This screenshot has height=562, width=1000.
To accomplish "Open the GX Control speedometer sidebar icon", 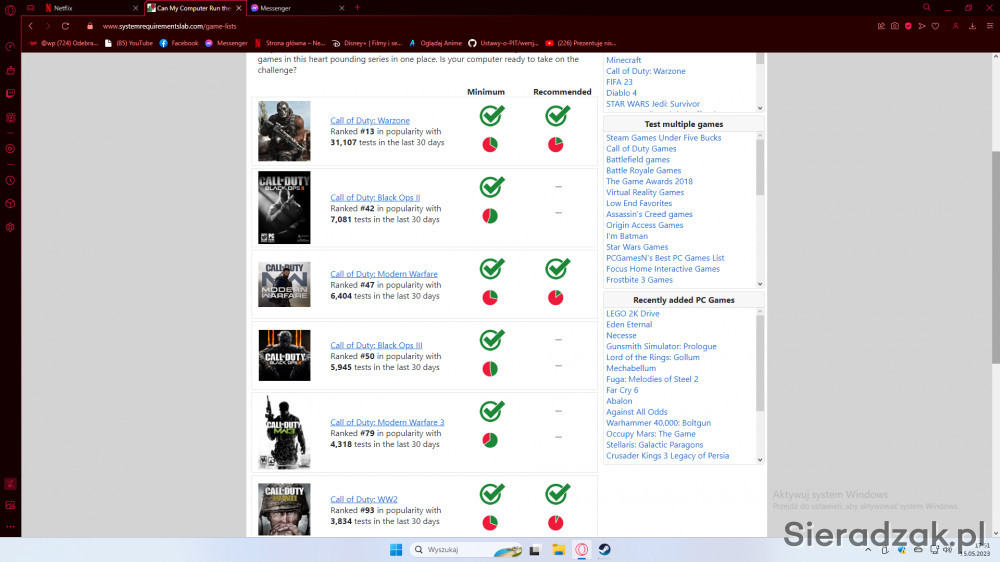I will [10, 47].
